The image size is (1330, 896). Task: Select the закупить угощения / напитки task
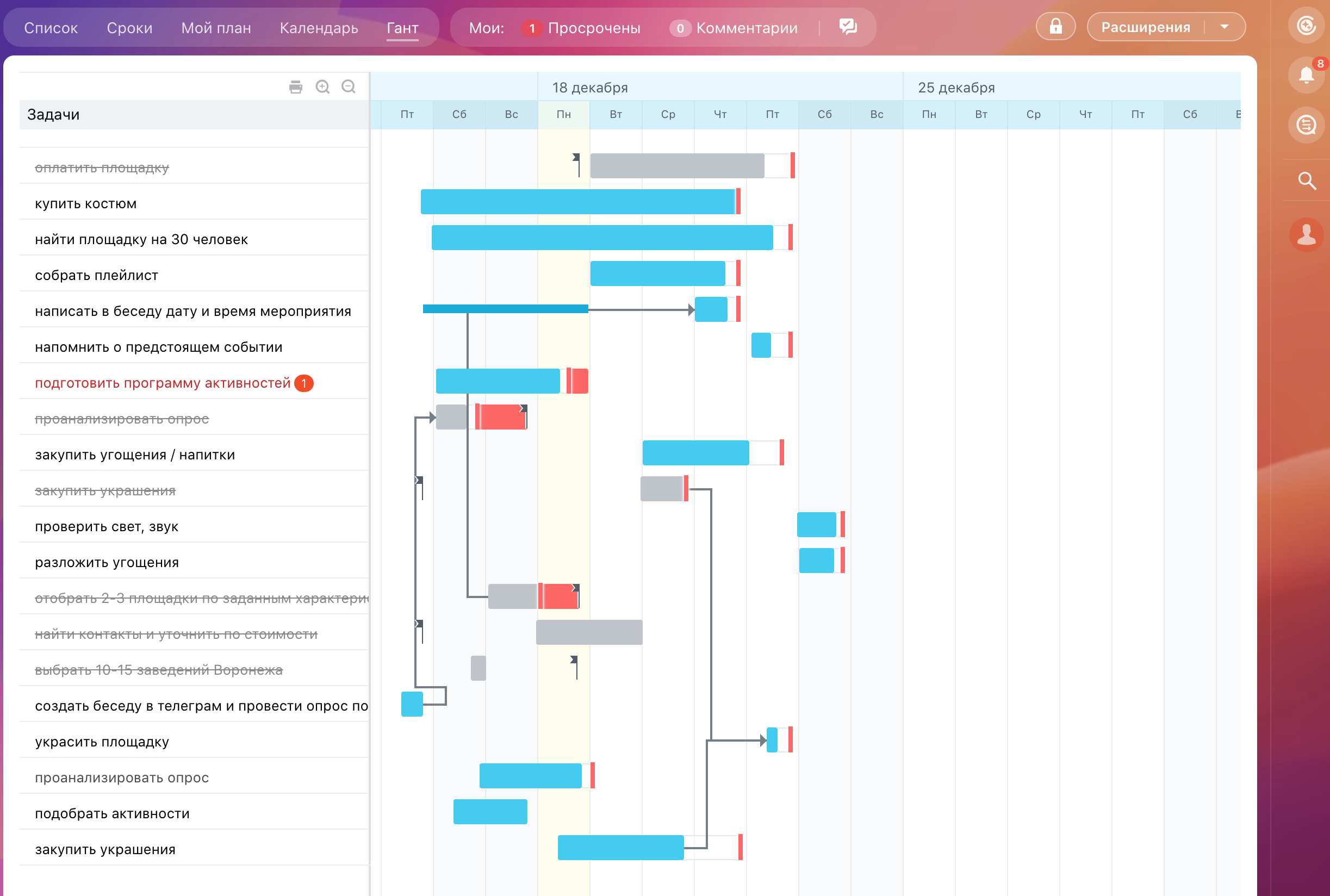pos(135,455)
